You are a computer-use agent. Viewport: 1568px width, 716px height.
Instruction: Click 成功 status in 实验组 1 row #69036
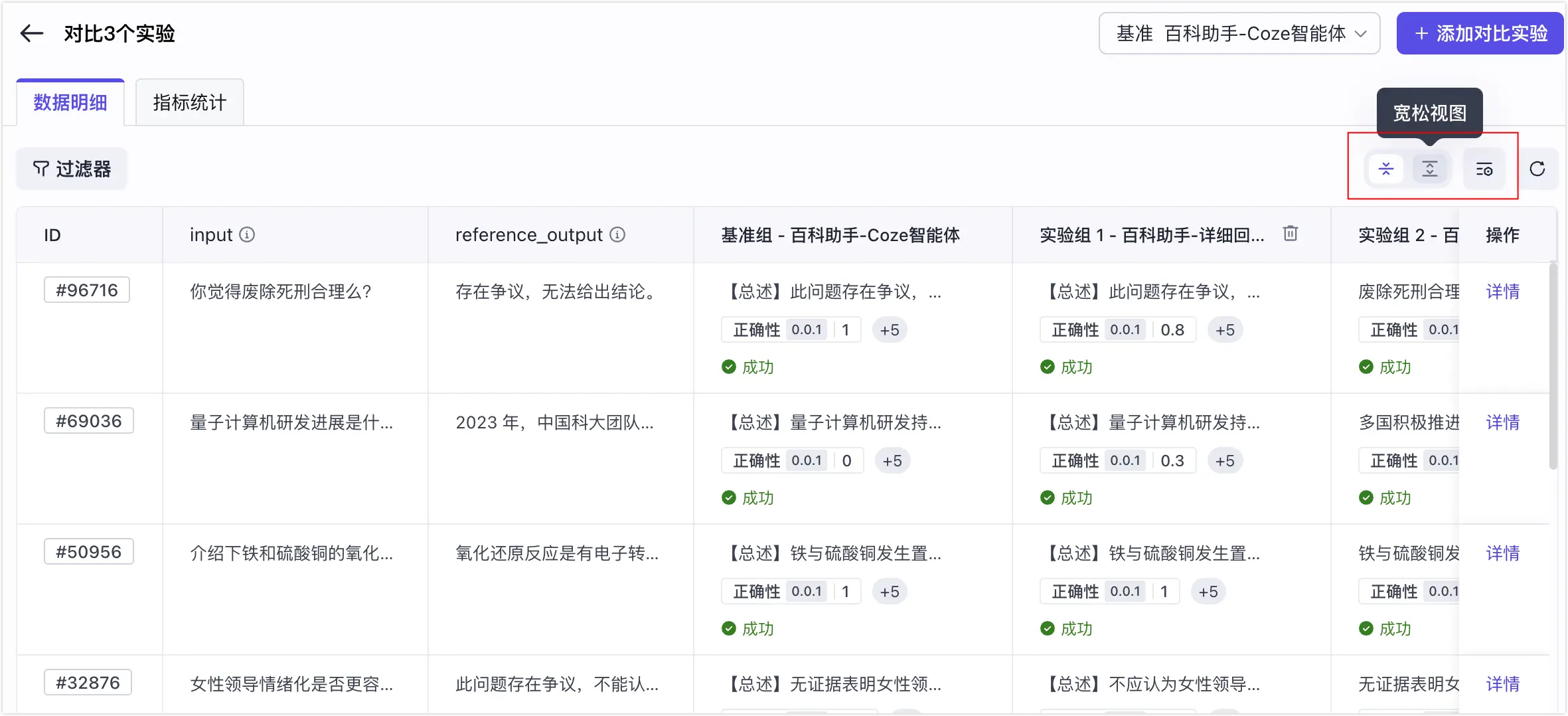tap(1067, 497)
